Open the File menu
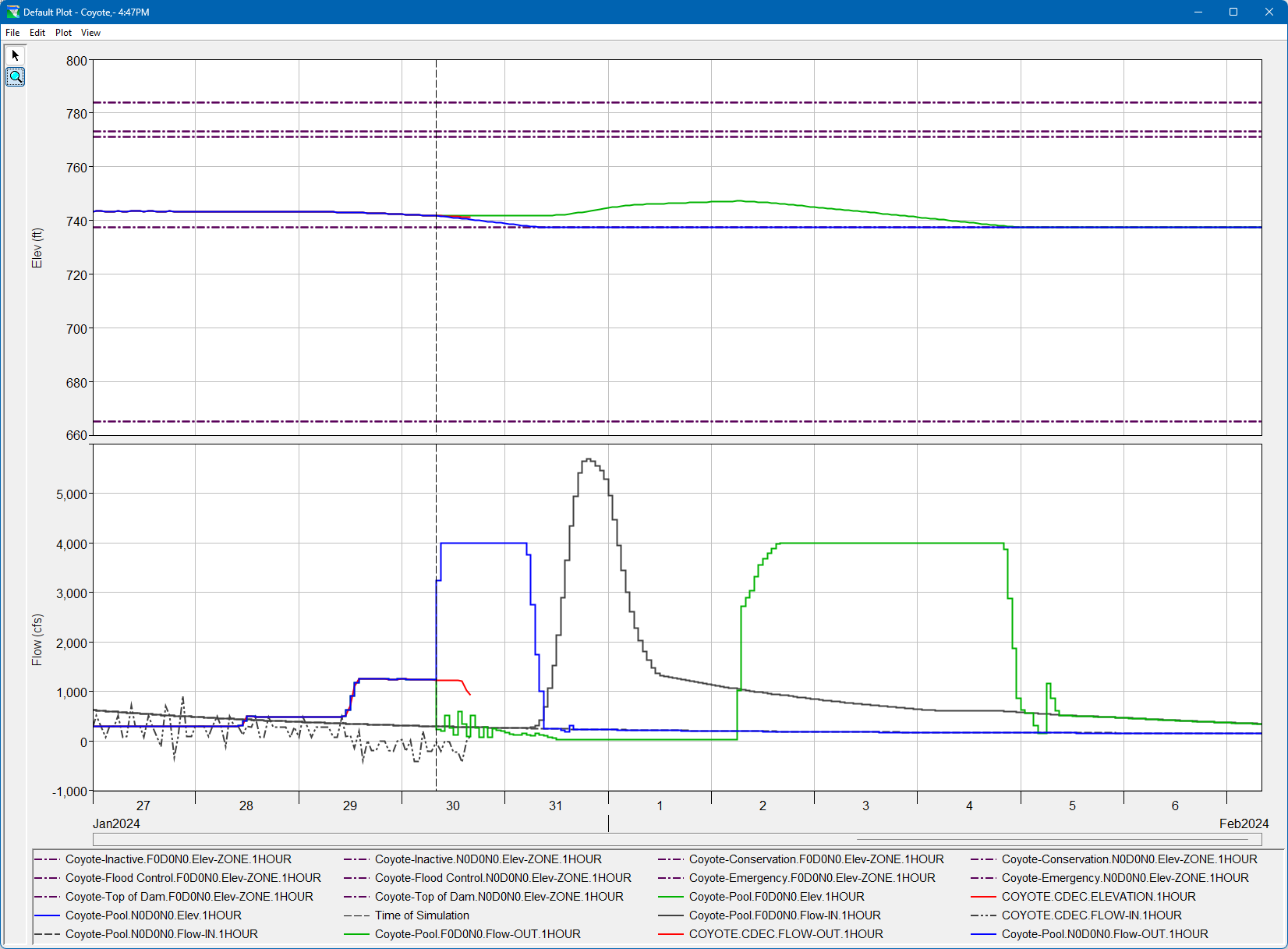Viewport: 1288px width, 949px height. tap(12, 33)
